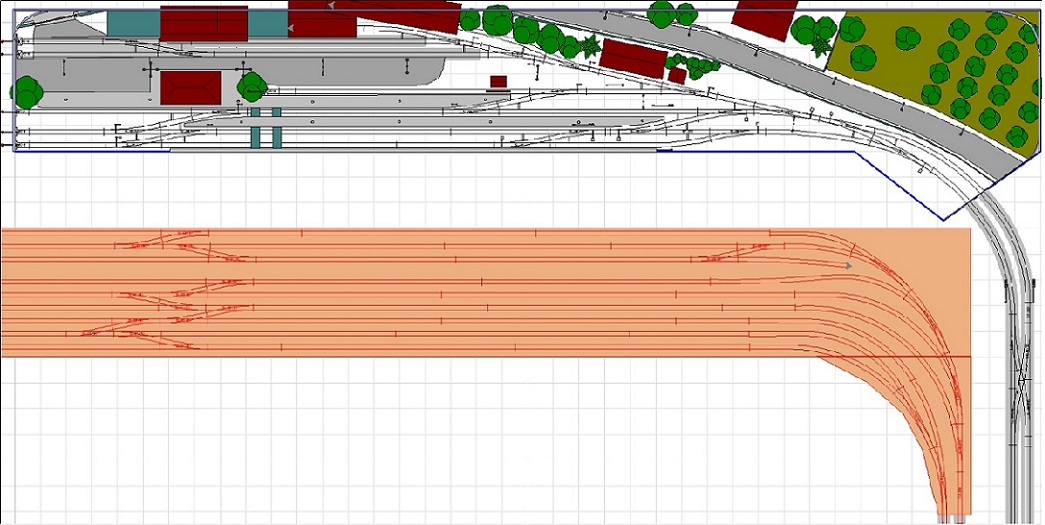Screen dimensions: 1045x525
Task: Select the small gray arrow in the orange yard
Action: pyautogui.click(x=849, y=266)
